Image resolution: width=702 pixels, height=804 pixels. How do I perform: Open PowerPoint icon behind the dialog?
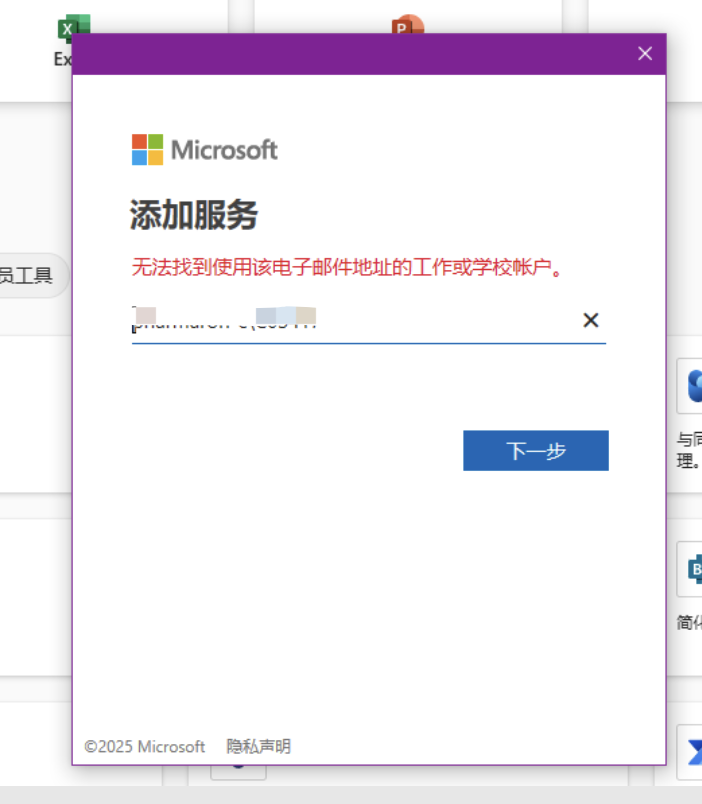pos(408,24)
